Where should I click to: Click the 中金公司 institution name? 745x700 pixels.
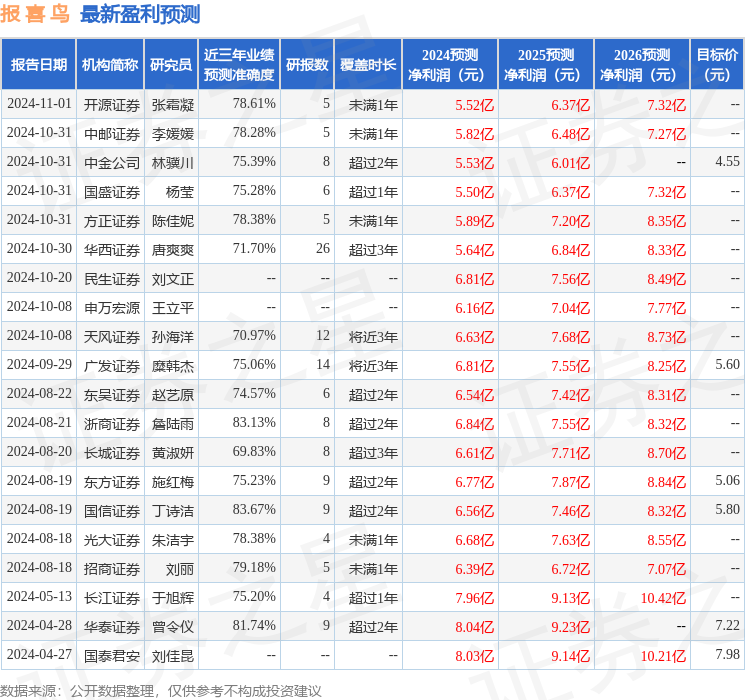coord(111,162)
